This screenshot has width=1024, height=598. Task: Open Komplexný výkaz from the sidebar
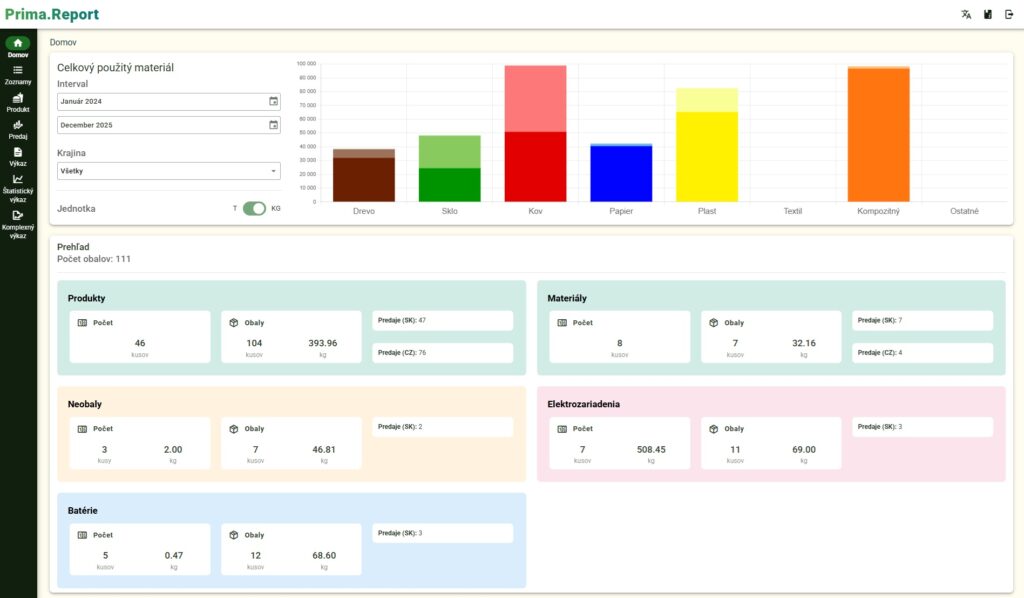[x=18, y=221]
